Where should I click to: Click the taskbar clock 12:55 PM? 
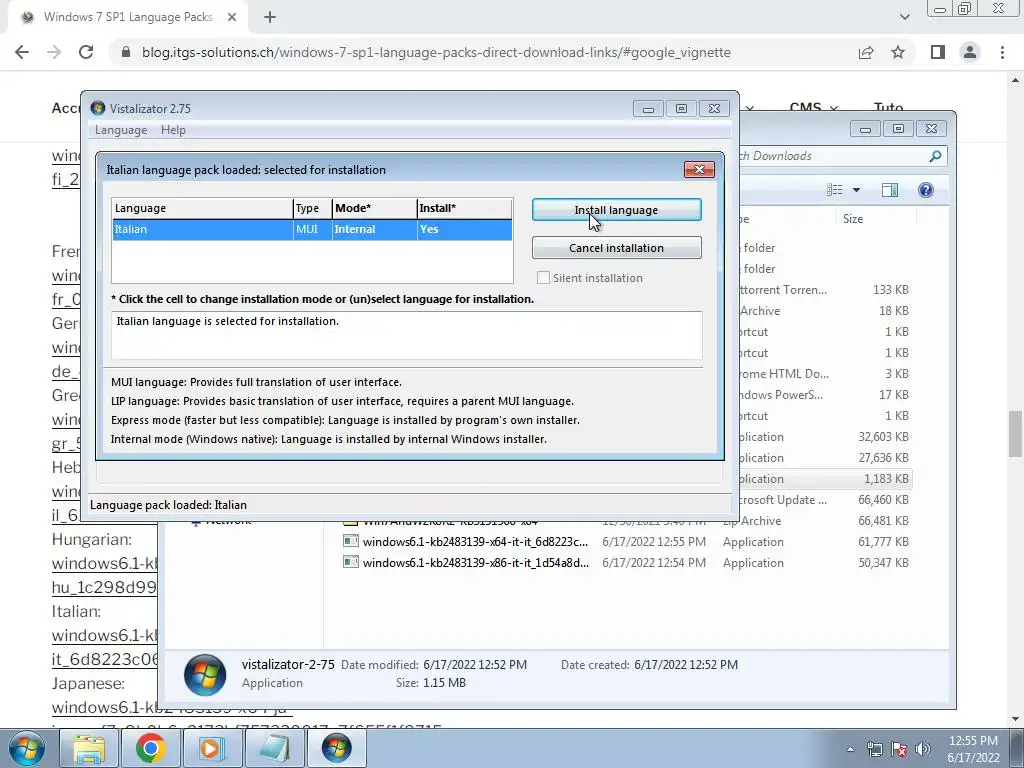click(973, 741)
